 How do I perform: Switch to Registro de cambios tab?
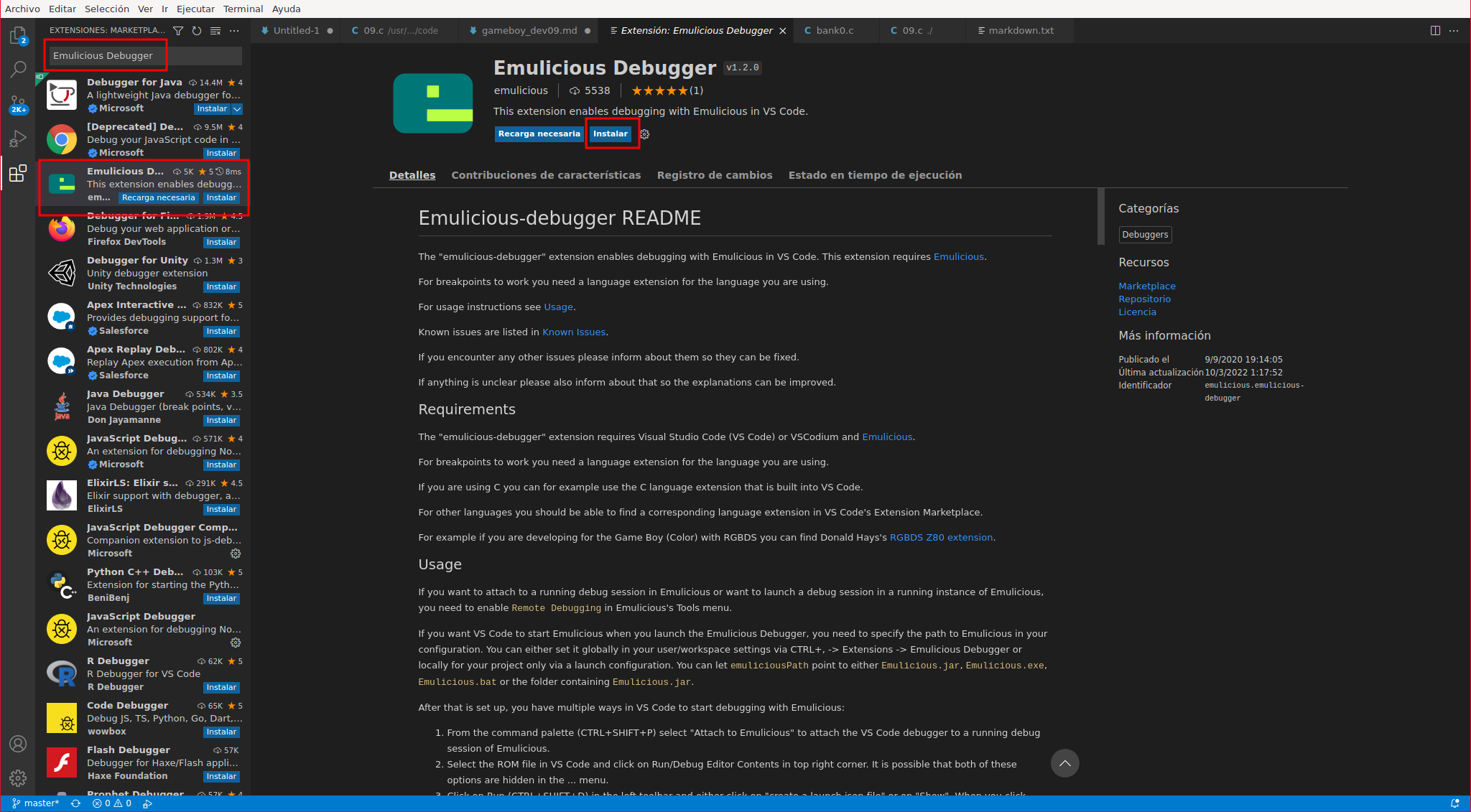tap(714, 175)
